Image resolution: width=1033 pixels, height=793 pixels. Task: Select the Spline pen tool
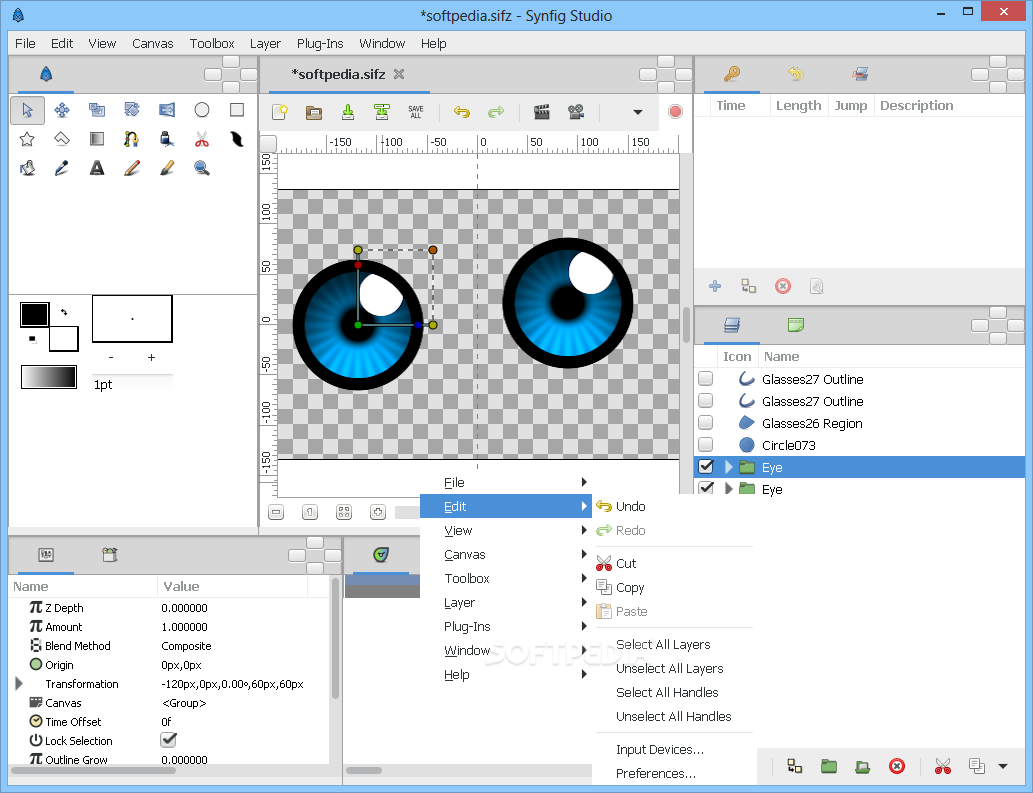tap(132, 139)
